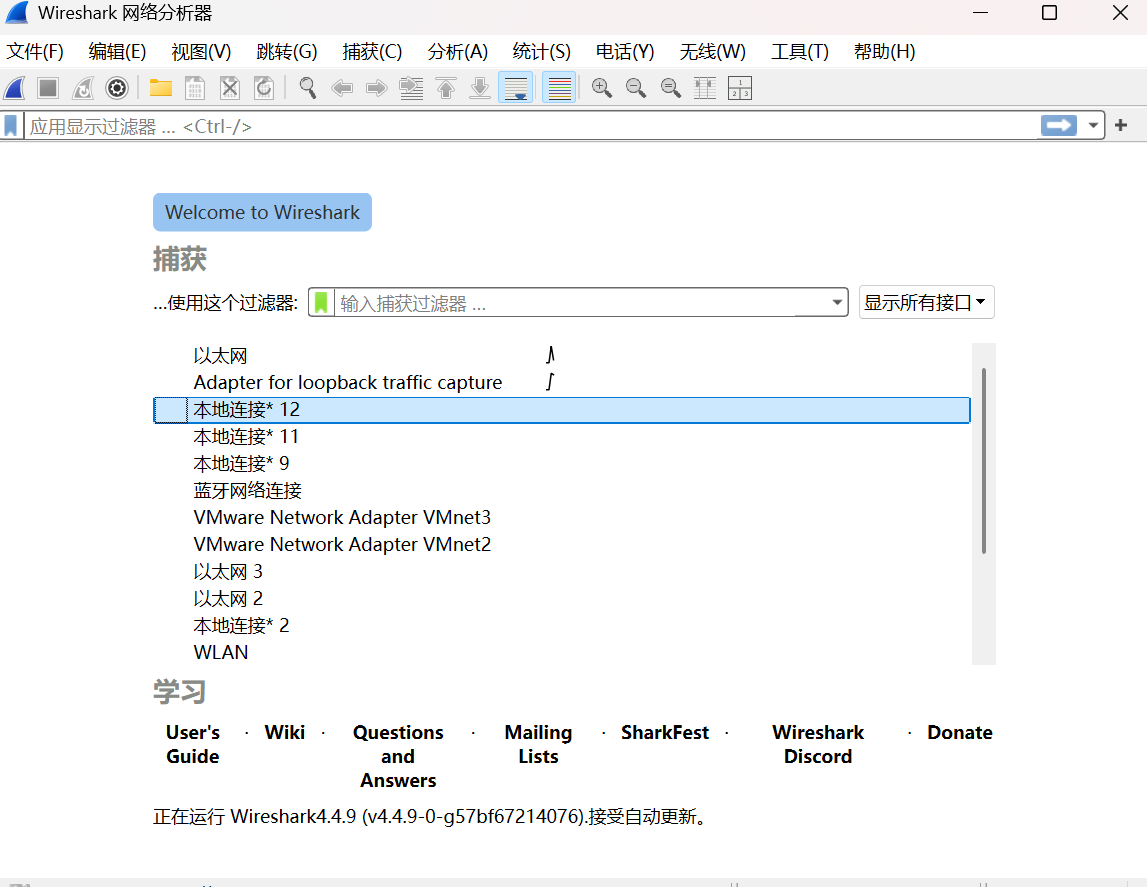Screen dimensions: 1147x887
Task: Open the 文件(F) menu
Action: [35, 52]
